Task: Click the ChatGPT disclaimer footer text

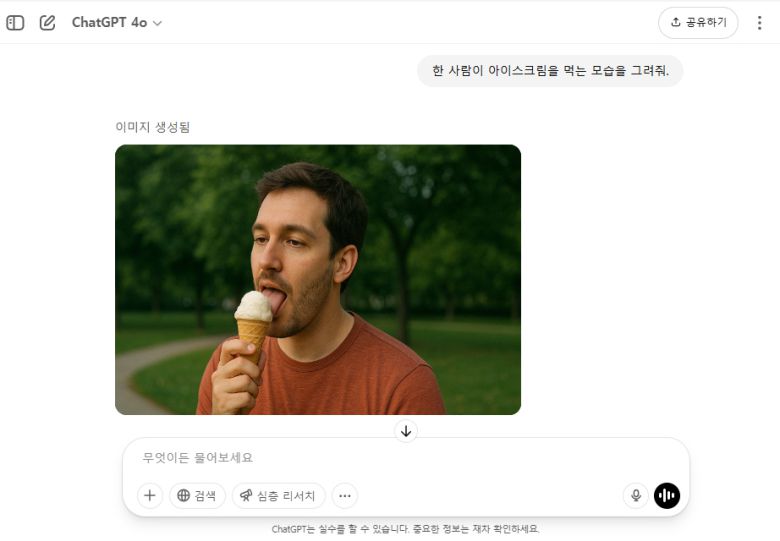Action: tap(405, 529)
